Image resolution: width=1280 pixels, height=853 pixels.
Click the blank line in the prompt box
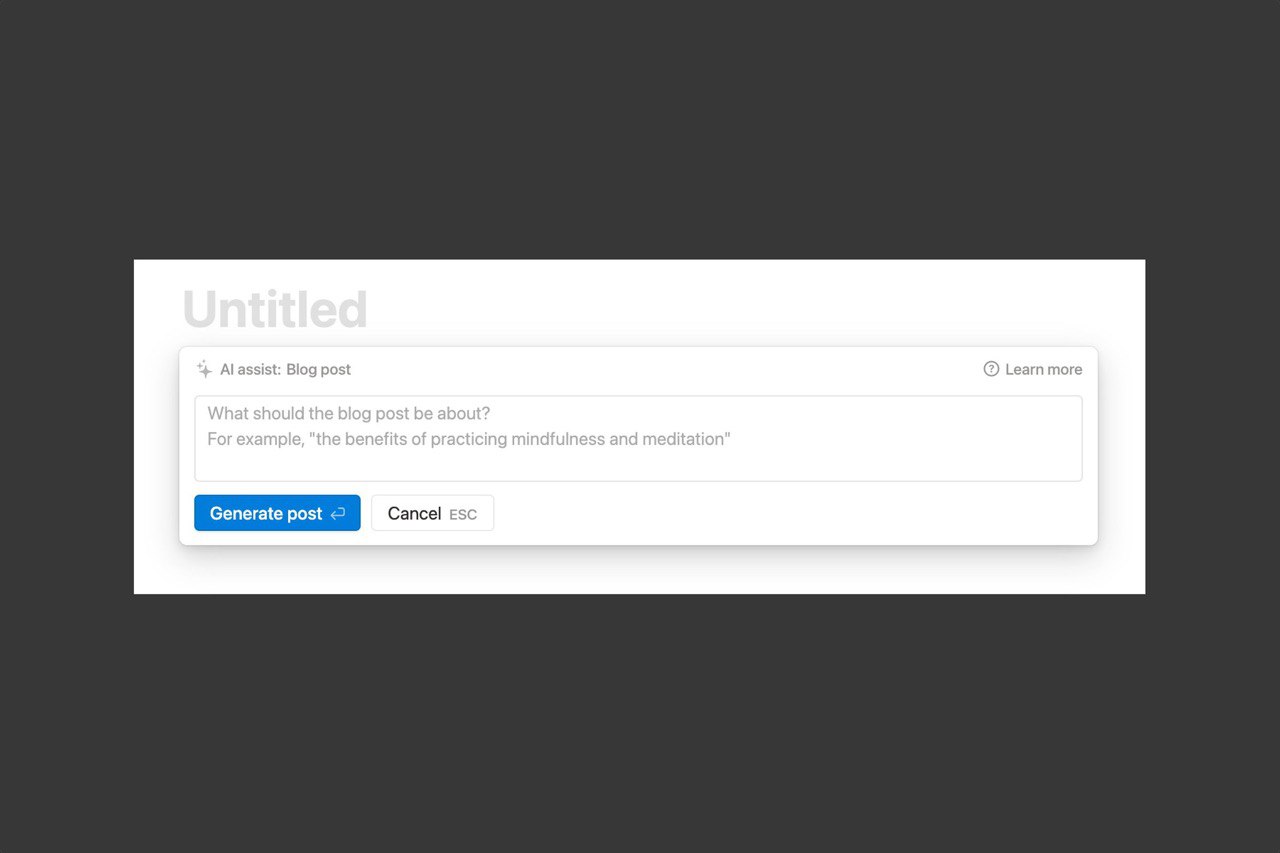638,464
